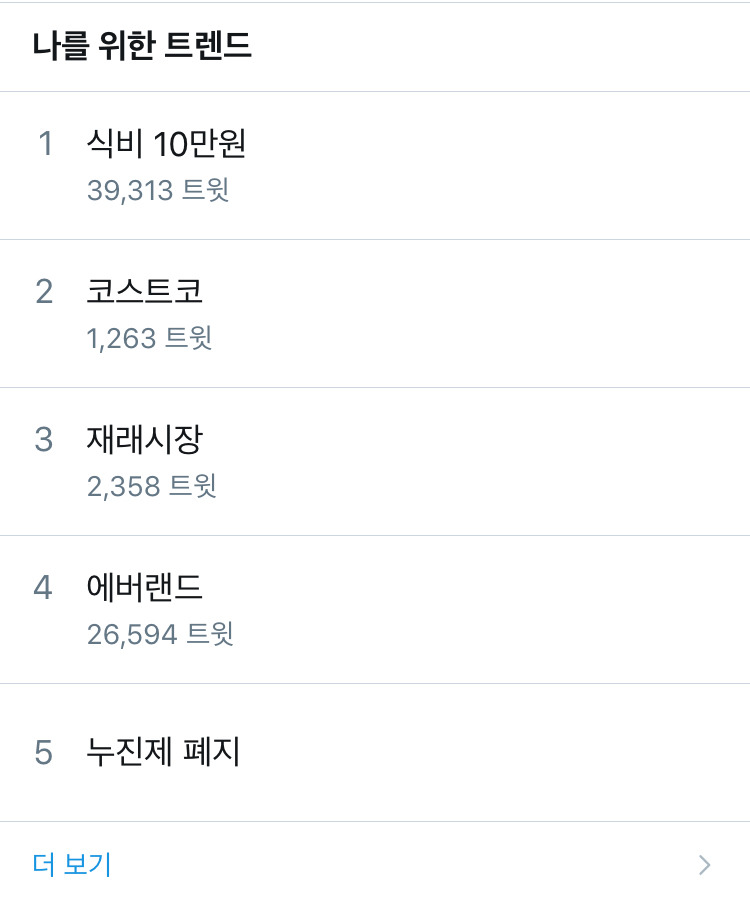Screen dimensions: 750x903
Task: Click the word 트윗 beside 1,263
Action: click(x=189, y=338)
